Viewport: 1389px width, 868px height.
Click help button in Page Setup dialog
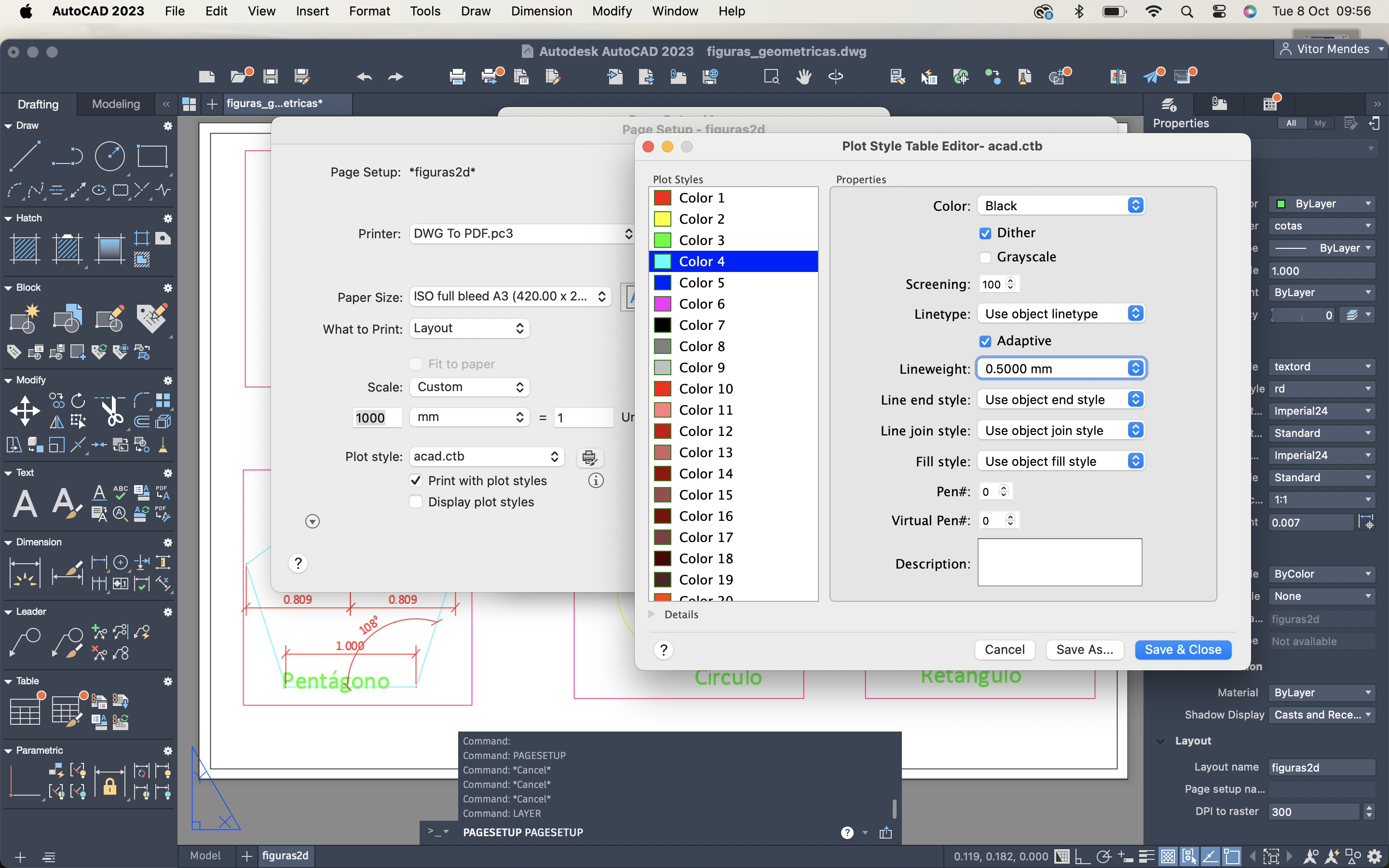(x=298, y=563)
